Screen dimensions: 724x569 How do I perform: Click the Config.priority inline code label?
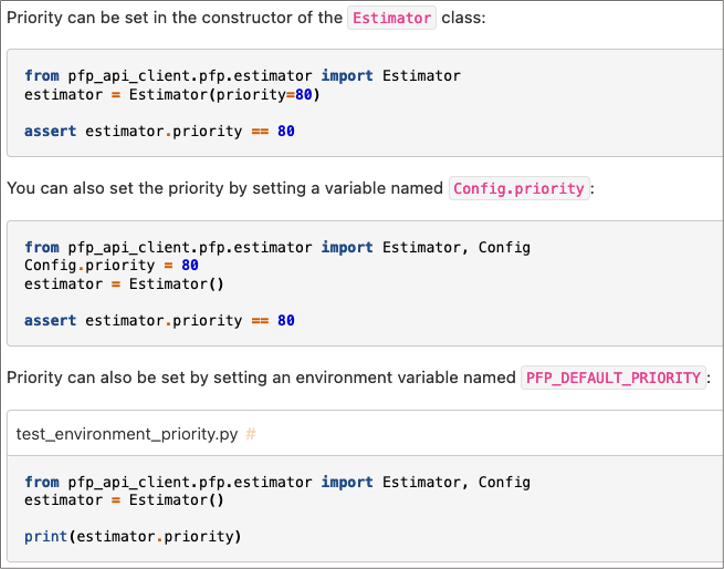coord(520,188)
